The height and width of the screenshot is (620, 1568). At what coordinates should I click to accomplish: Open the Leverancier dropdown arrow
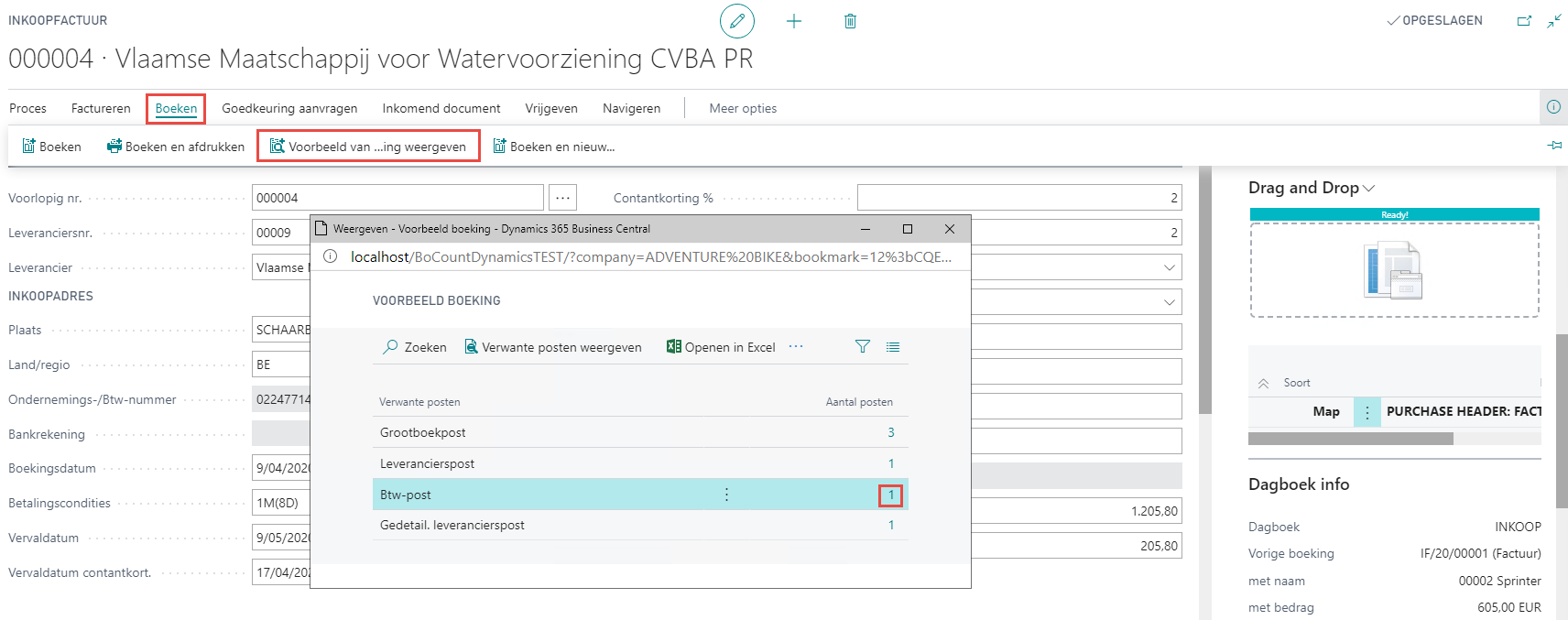click(1169, 267)
